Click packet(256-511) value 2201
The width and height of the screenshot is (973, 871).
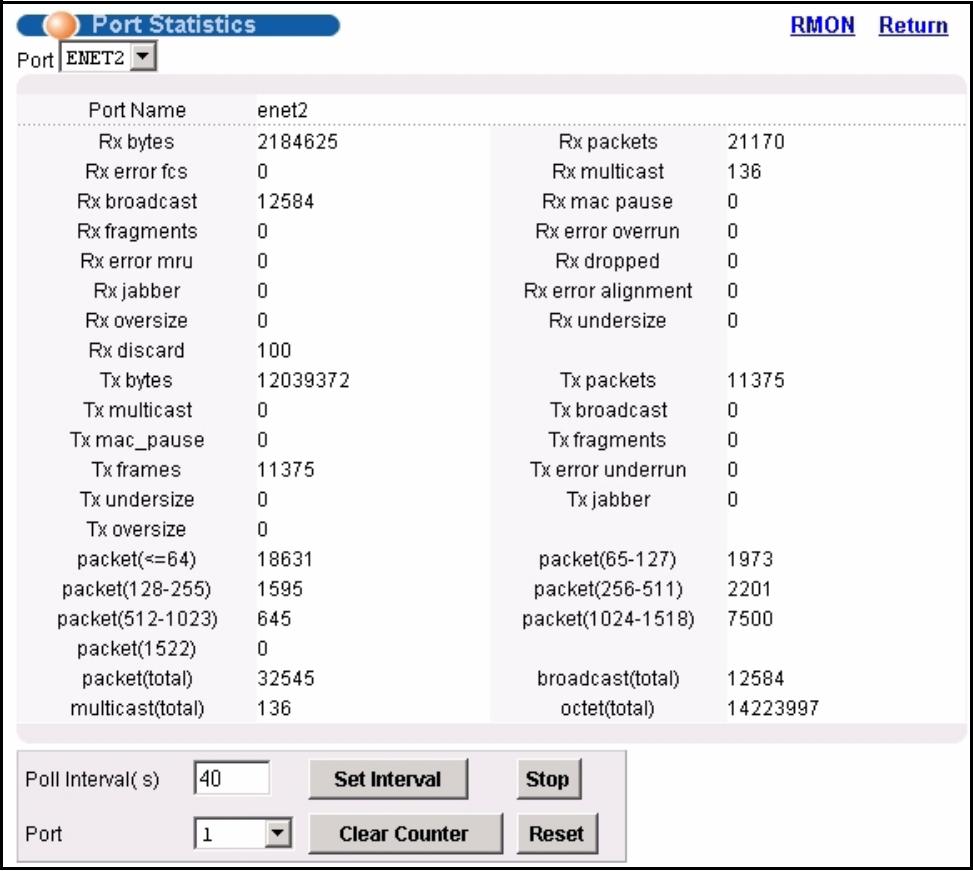pyautogui.click(x=749, y=589)
